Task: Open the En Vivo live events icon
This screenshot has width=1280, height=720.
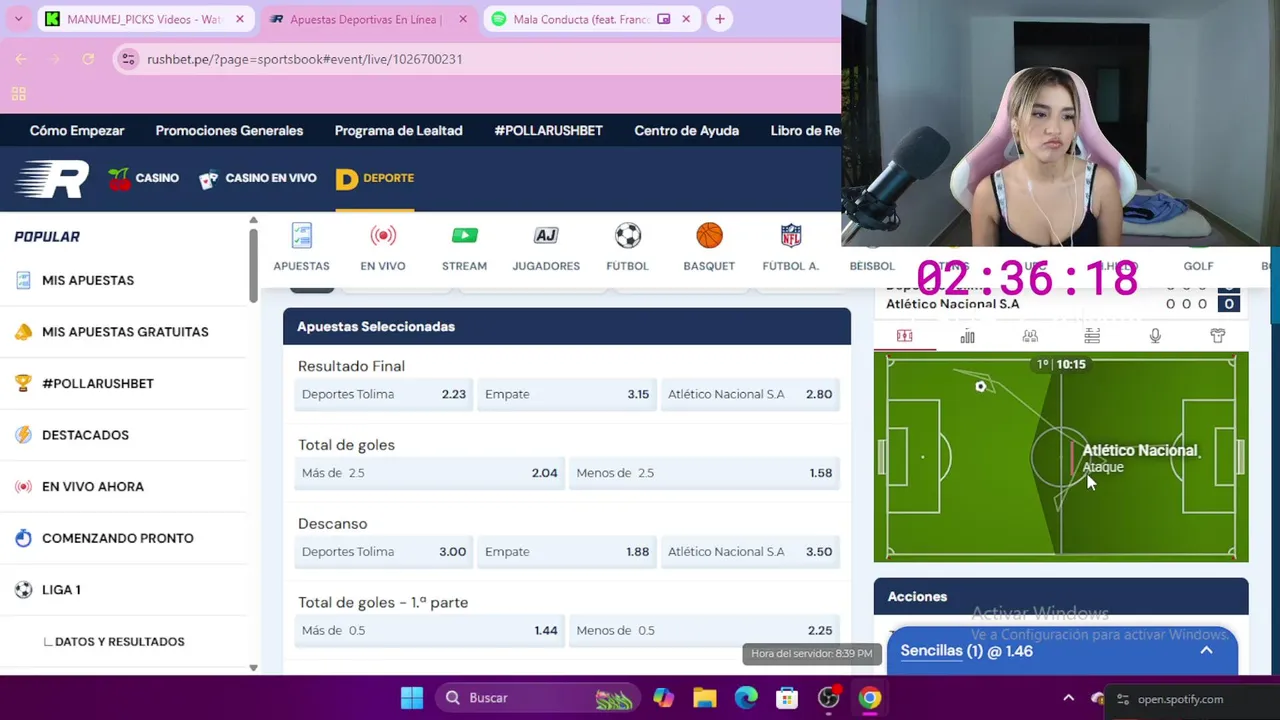Action: pos(383,236)
